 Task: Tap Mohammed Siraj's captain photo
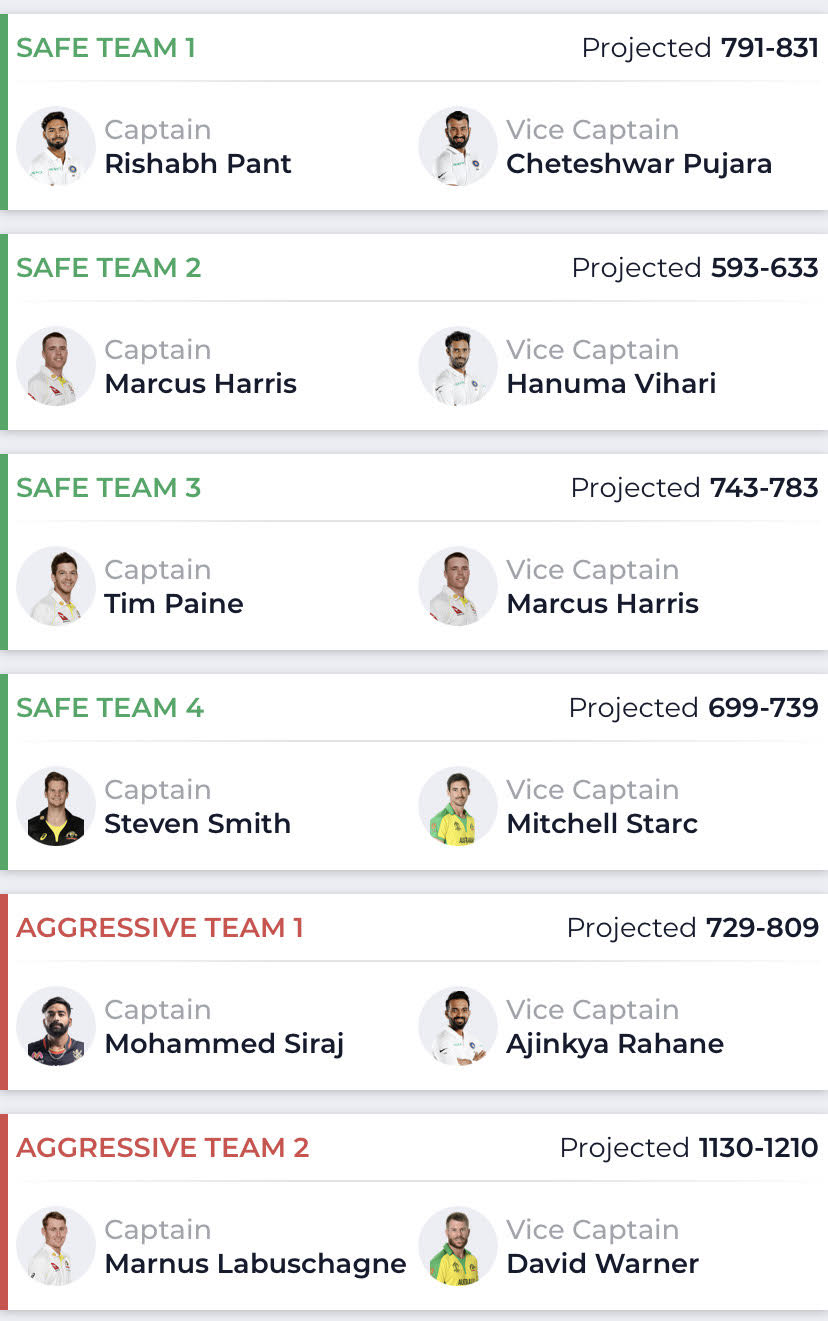coord(56,1027)
